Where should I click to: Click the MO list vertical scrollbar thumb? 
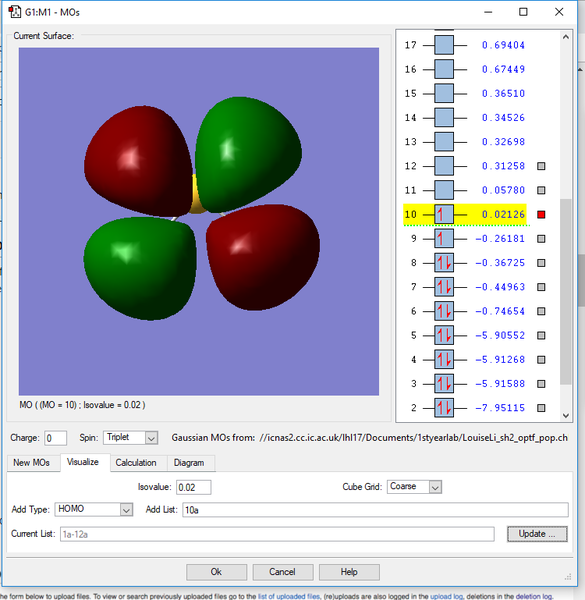tap(566, 292)
